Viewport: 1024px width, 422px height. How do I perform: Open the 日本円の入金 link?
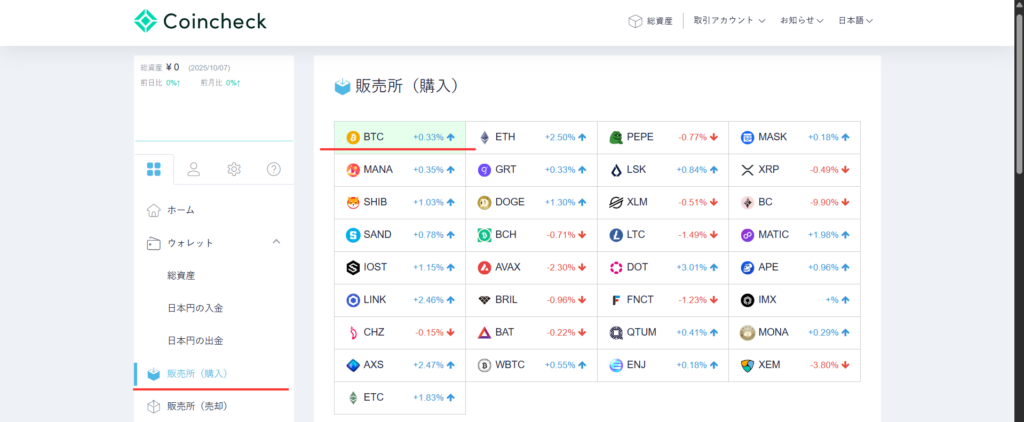(x=194, y=308)
